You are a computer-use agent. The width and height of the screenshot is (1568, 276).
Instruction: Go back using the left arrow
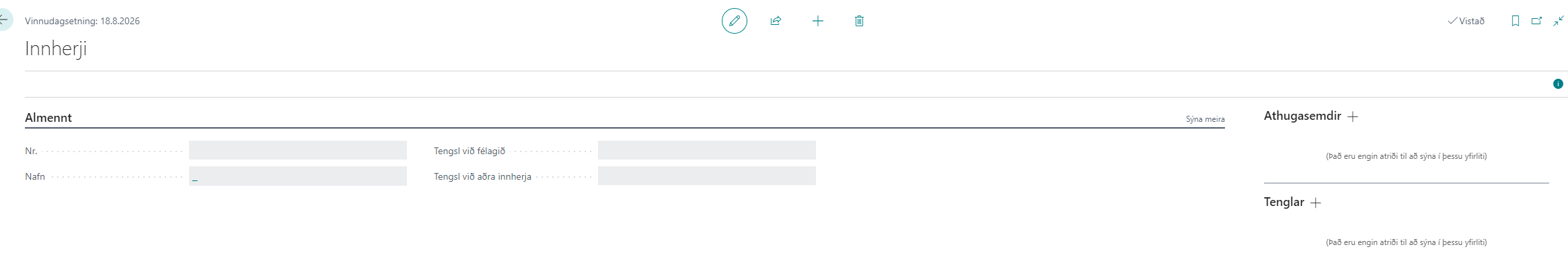[x=4, y=20]
